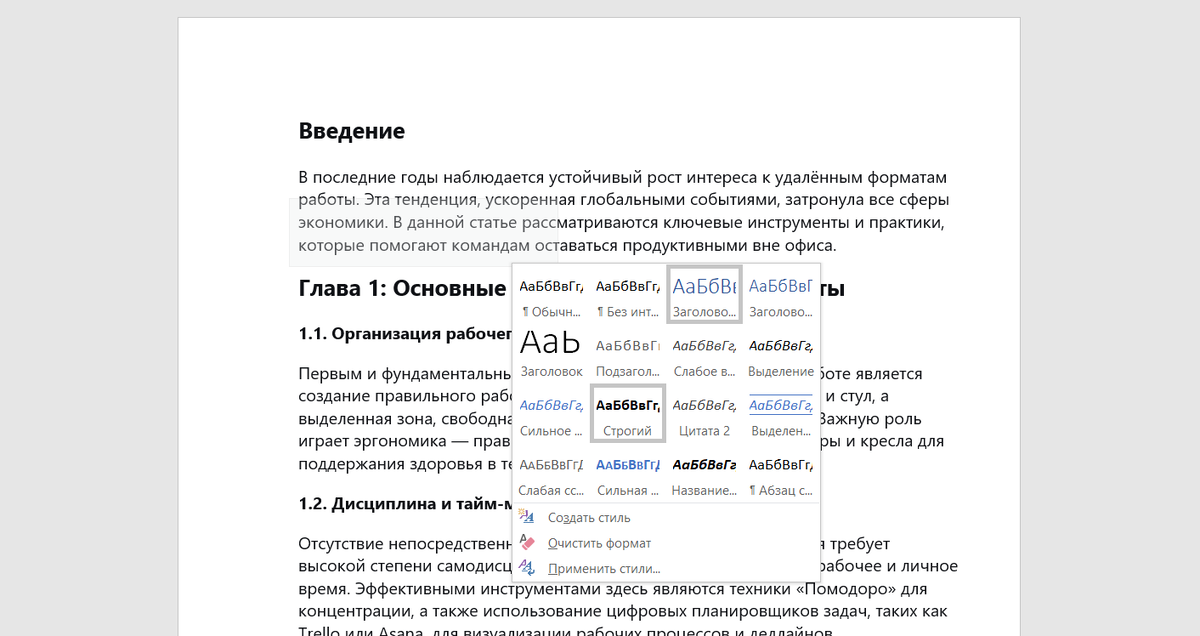Choose the Слабое выделение style

point(704,355)
